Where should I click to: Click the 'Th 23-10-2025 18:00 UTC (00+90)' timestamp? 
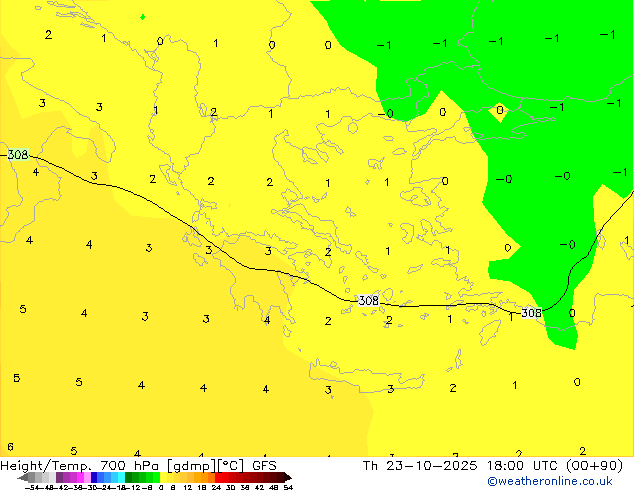pyautogui.click(x=492, y=466)
